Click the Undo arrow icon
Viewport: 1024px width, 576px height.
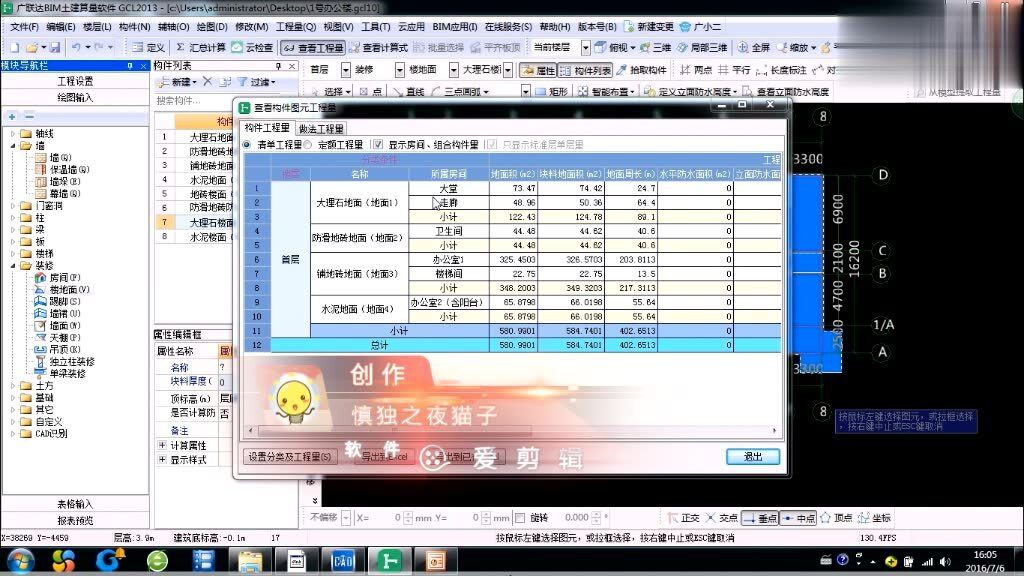(x=76, y=48)
